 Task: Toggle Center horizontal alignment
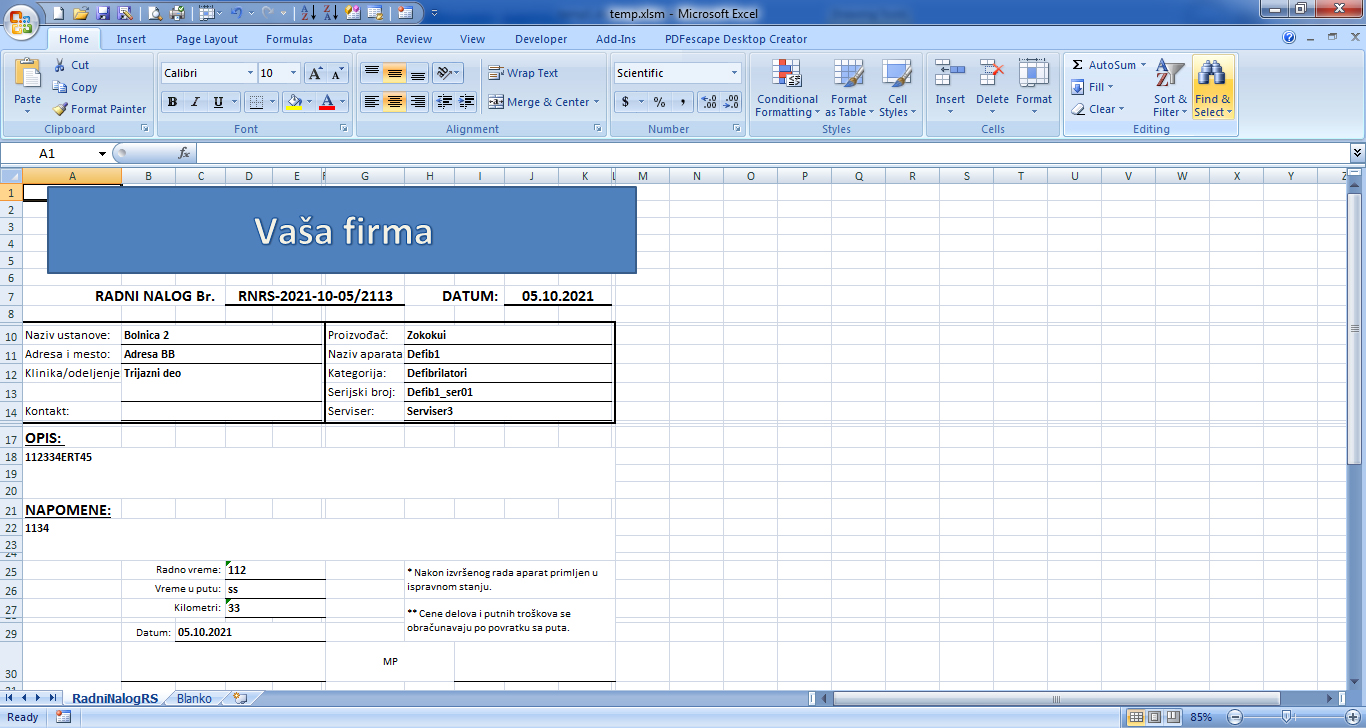394,102
